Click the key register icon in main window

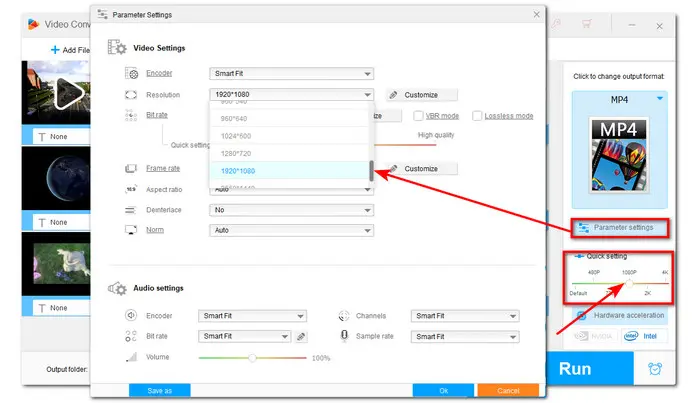pyautogui.click(x=556, y=24)
